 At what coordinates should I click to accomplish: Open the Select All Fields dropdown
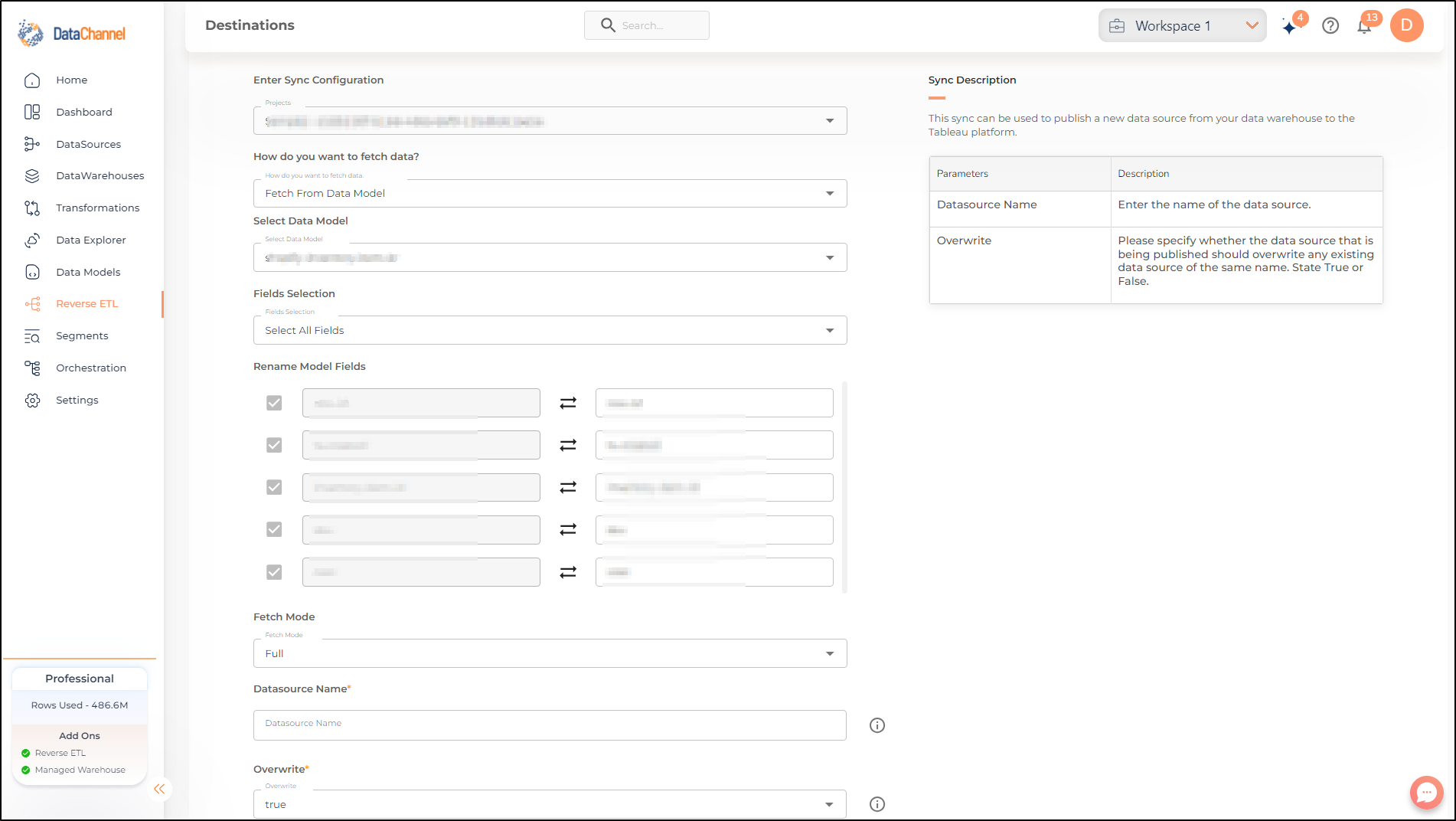(550, 330)
